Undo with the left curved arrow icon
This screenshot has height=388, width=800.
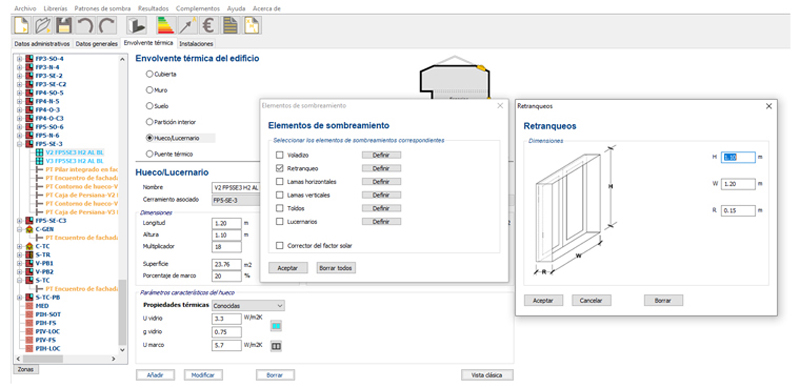tap(85, 26)
